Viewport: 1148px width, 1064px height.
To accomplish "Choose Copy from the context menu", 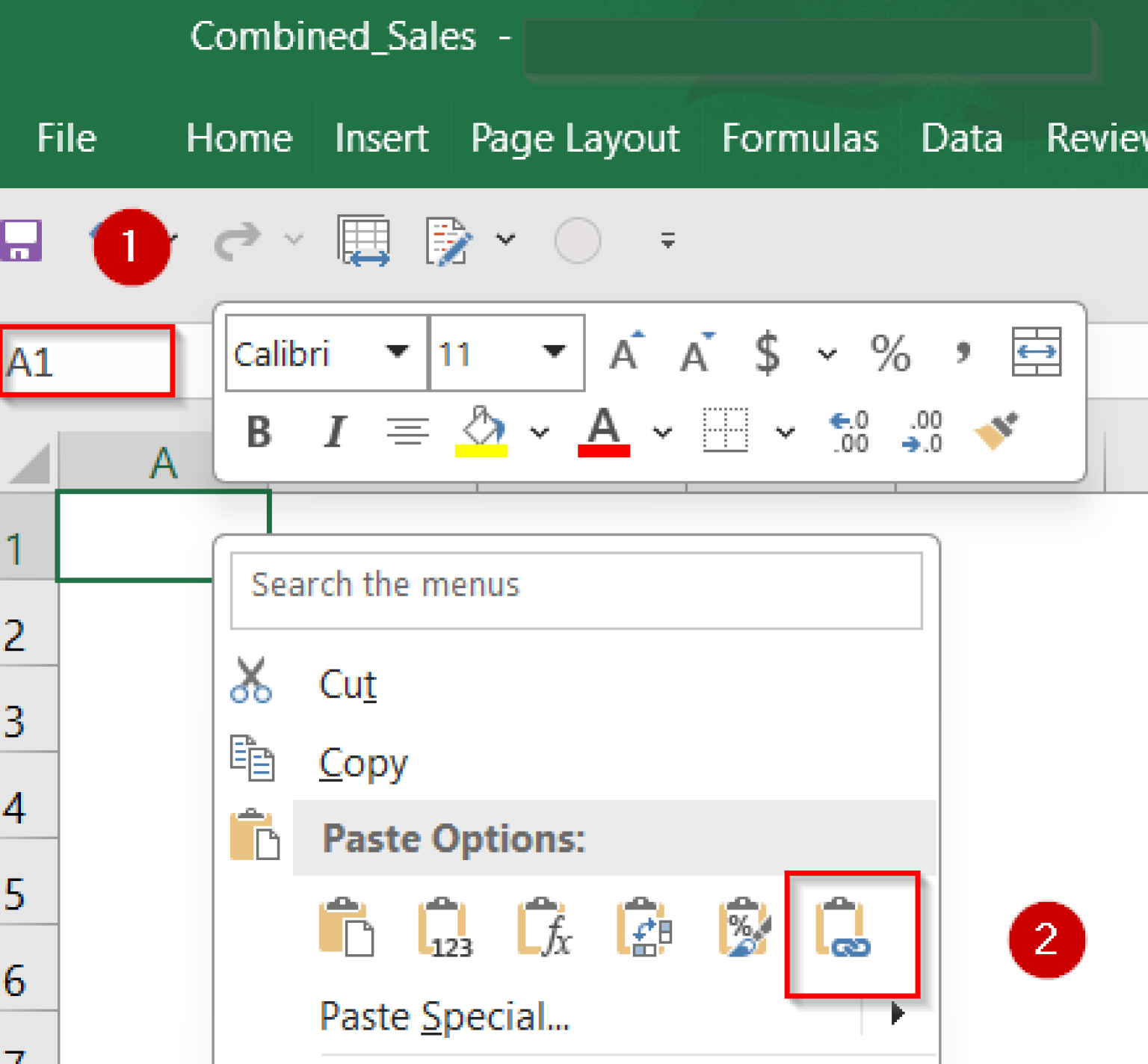I will 363,762.
